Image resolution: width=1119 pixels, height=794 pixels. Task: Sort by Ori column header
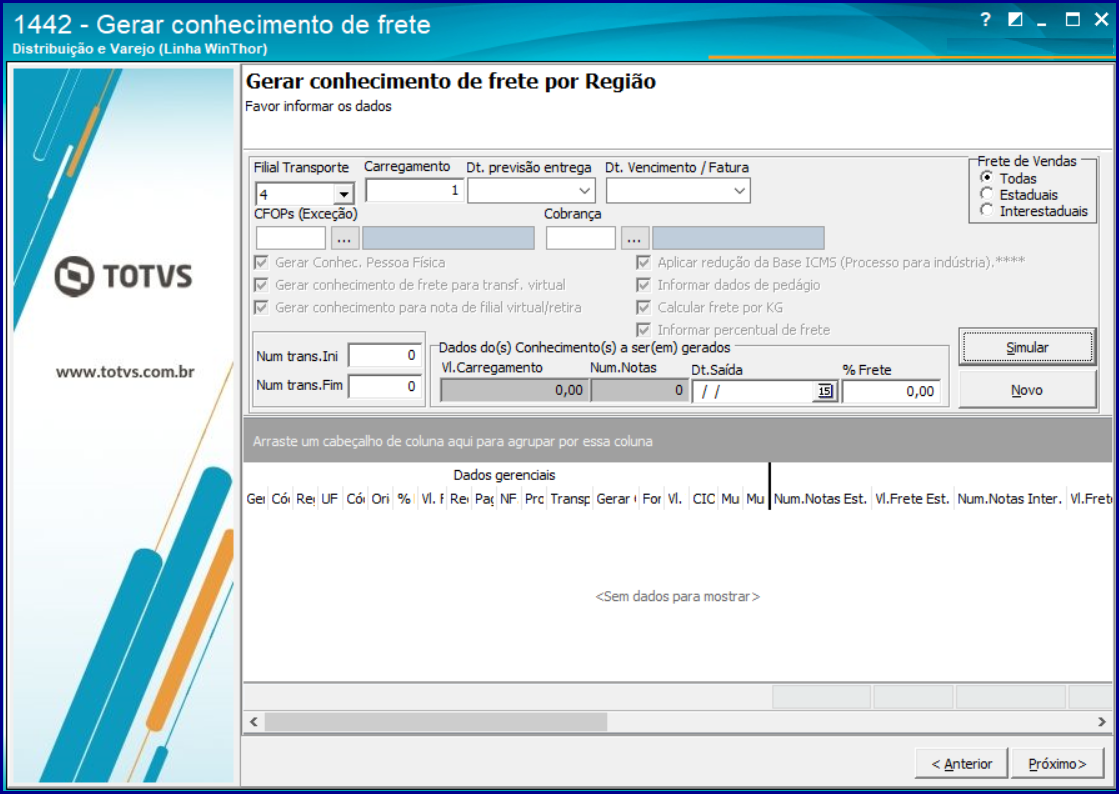point(380,499)
